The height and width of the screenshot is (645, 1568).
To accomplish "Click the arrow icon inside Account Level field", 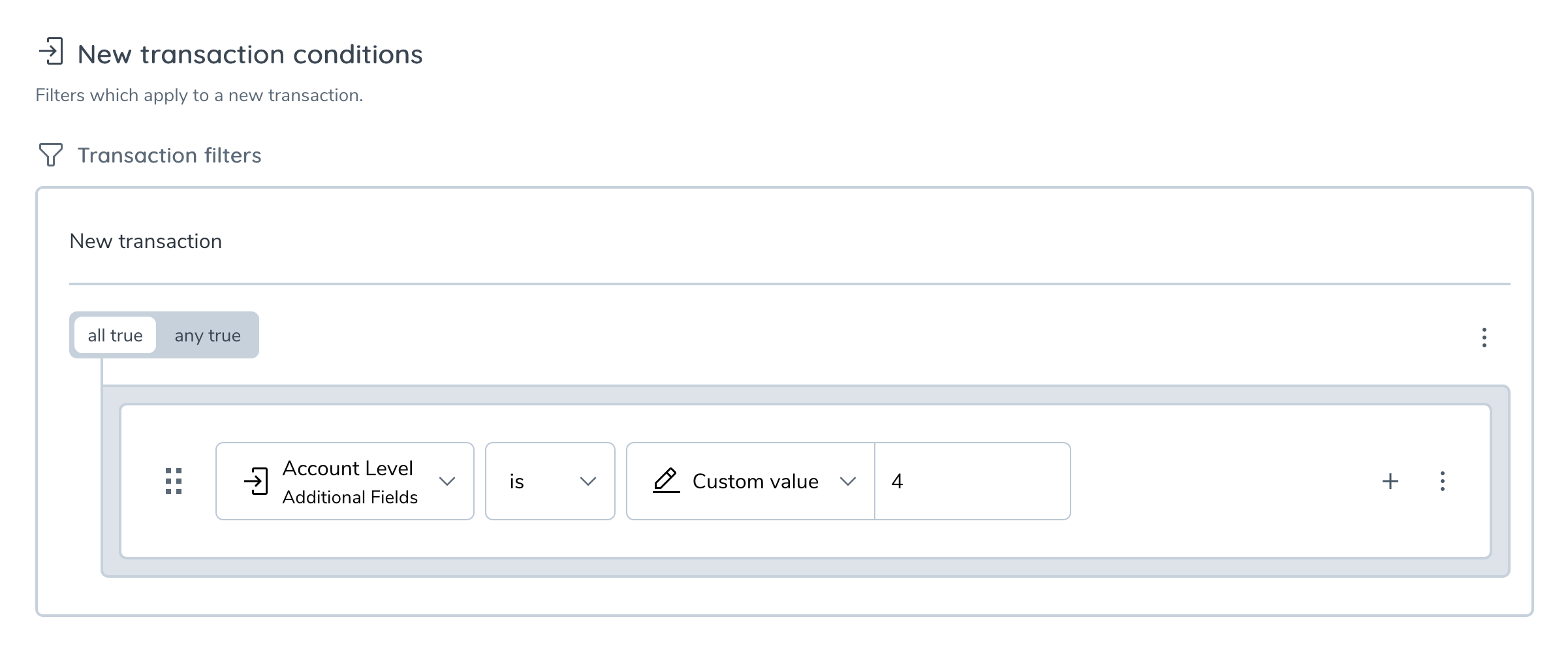I will (256, 481).
